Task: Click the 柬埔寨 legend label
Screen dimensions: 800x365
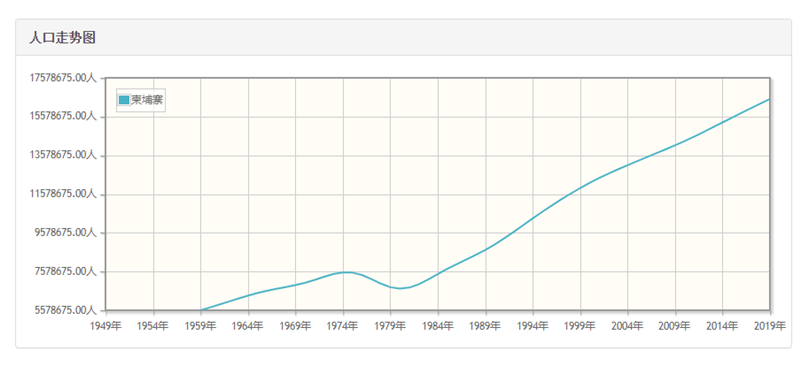Action: tap(147, 100)
